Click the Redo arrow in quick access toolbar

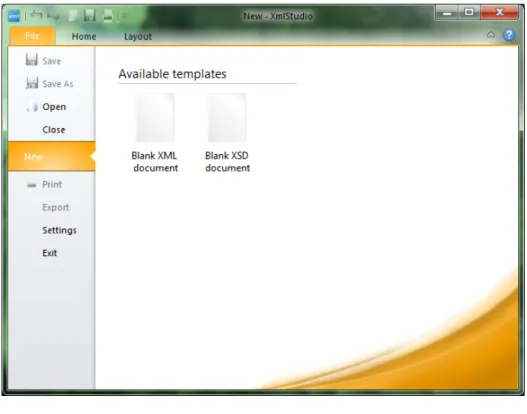click(53, 16)
